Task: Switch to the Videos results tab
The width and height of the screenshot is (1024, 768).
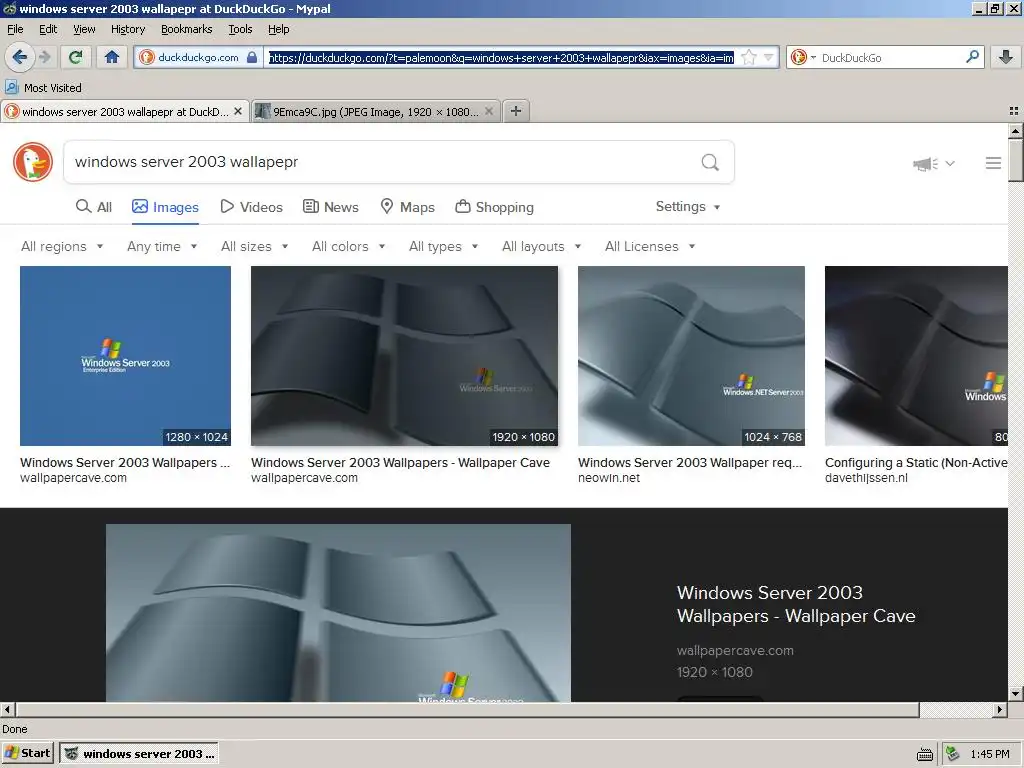Action: pos(251,207)
